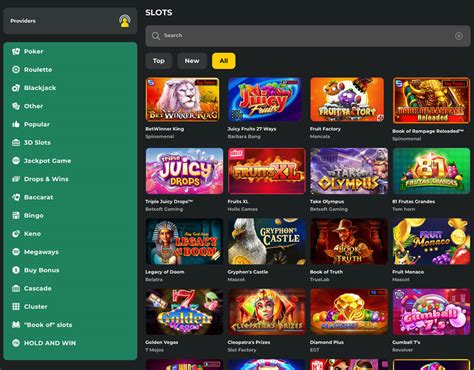Click the SLOTS page heading

[159, 13]
